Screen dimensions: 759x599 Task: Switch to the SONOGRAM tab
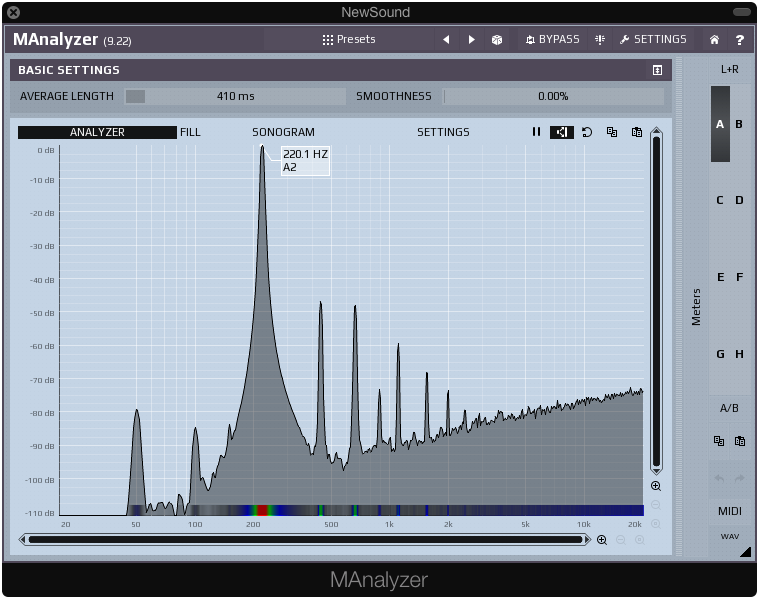[x=283, y=132]
